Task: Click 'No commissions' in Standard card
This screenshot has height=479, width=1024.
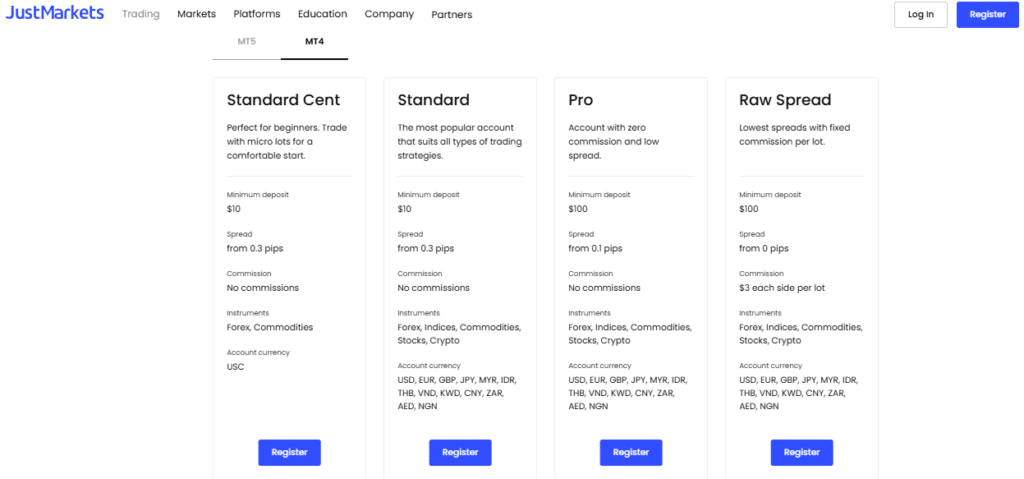Action: pyautogui.click(x=434, y=288)
